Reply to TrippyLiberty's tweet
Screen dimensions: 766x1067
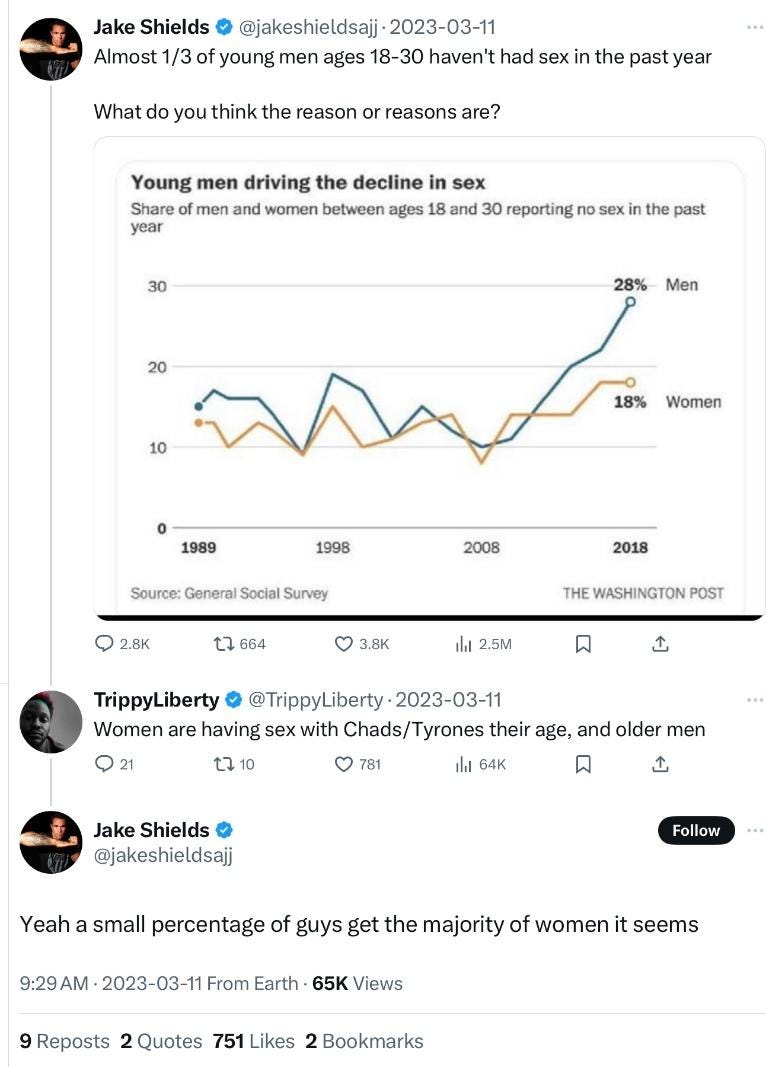pos(104,765)
